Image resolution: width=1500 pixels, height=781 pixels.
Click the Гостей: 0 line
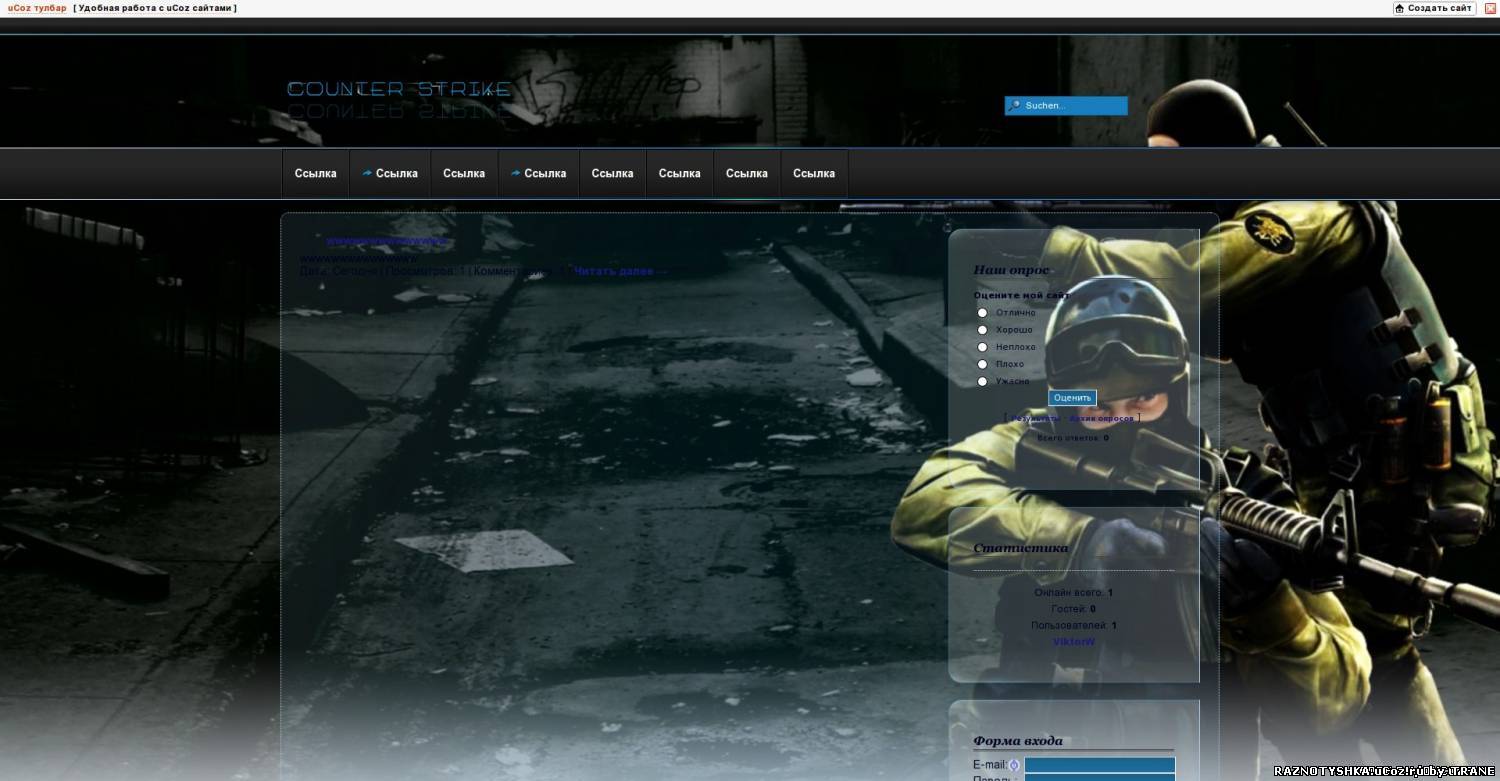pos(1074,609)
